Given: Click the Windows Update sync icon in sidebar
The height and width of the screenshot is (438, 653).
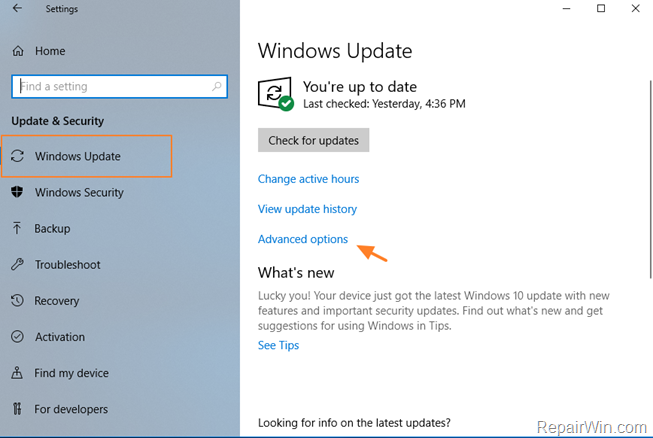Looking at the screenshot, I should coord(17,156).
